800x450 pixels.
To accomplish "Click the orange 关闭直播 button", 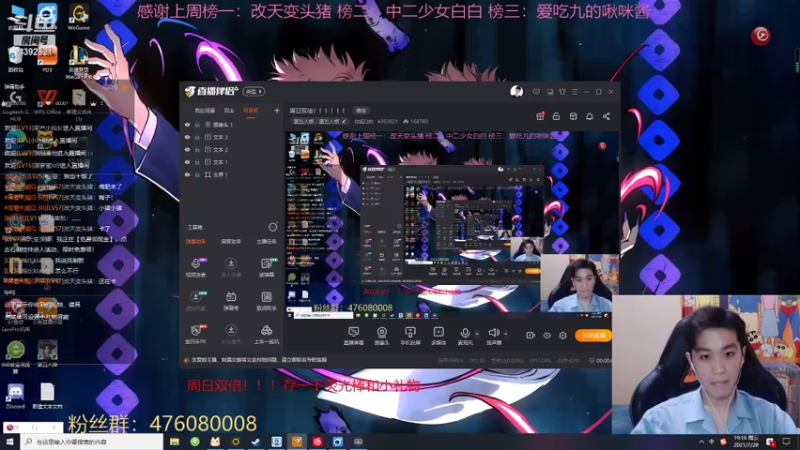I will [593, 335].
